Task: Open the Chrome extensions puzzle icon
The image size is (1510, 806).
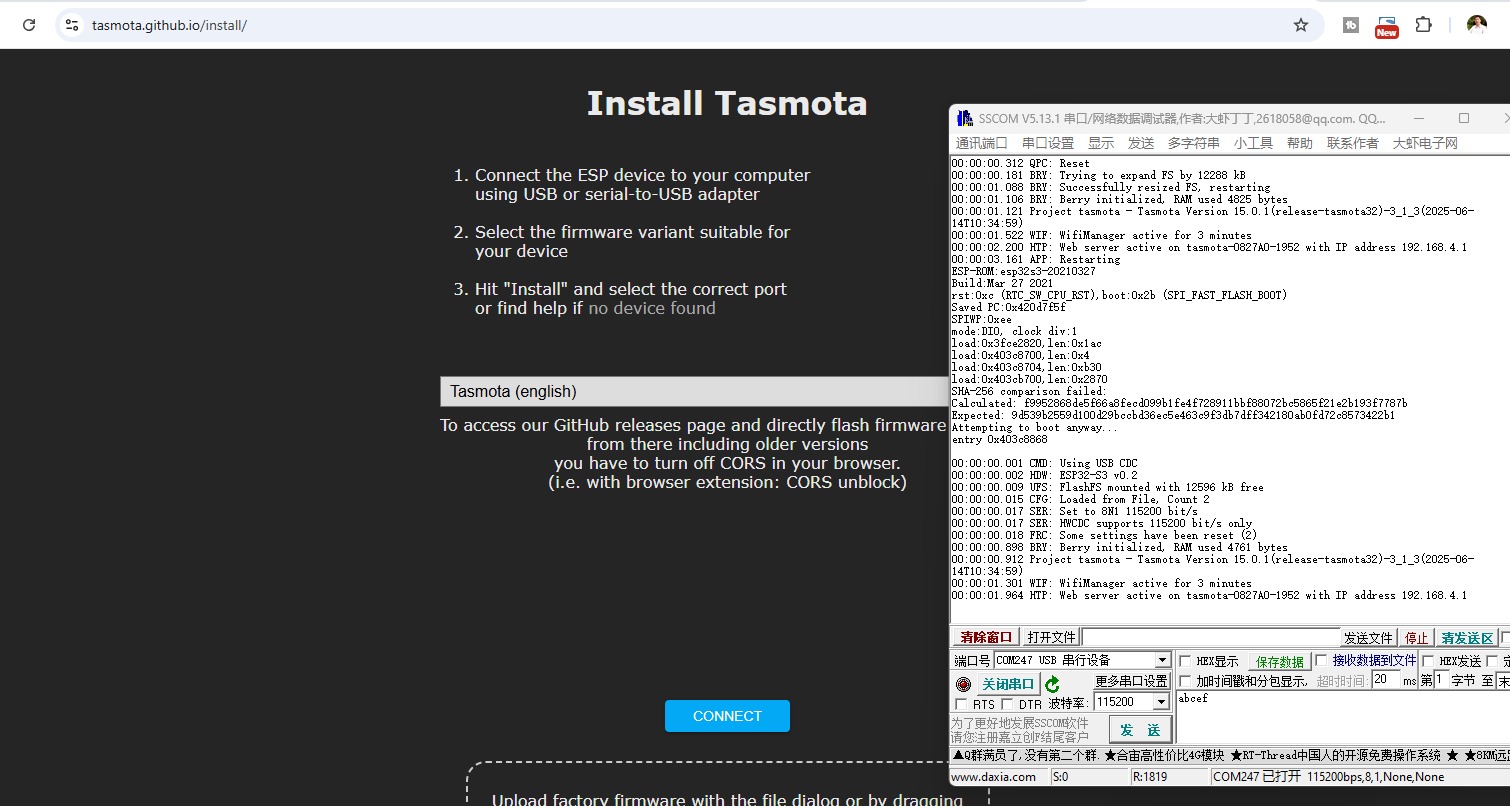Action: pyautogui.click(x=1423, y=25)
